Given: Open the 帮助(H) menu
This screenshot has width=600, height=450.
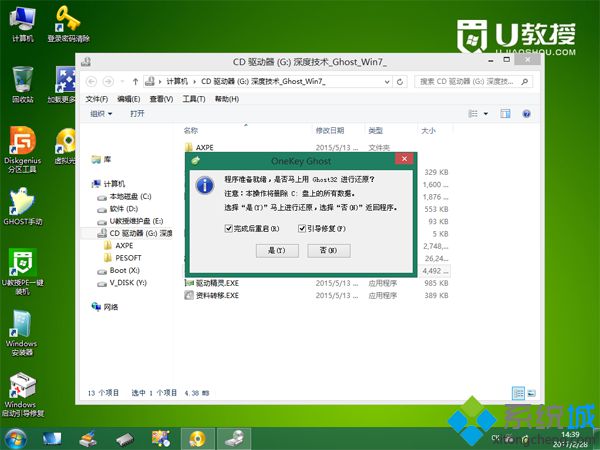Looking at the screenshot, I should click(x=227, y=99).
